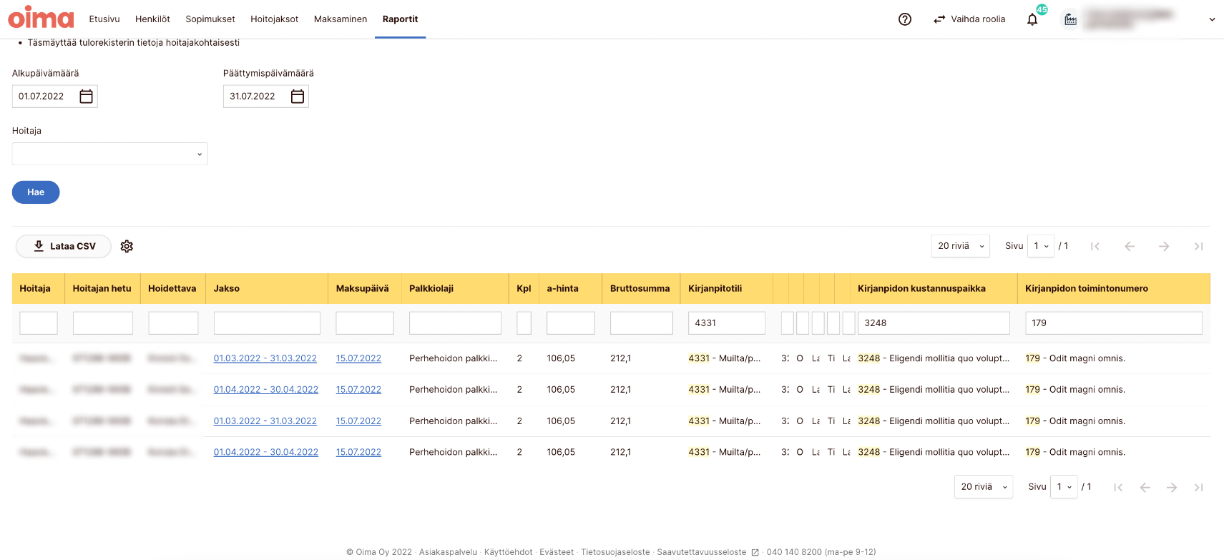The width and height of the screenshot is (1224, 560).
Task: Go to previous page in top pagination
Action: (x=1130, y=246)
